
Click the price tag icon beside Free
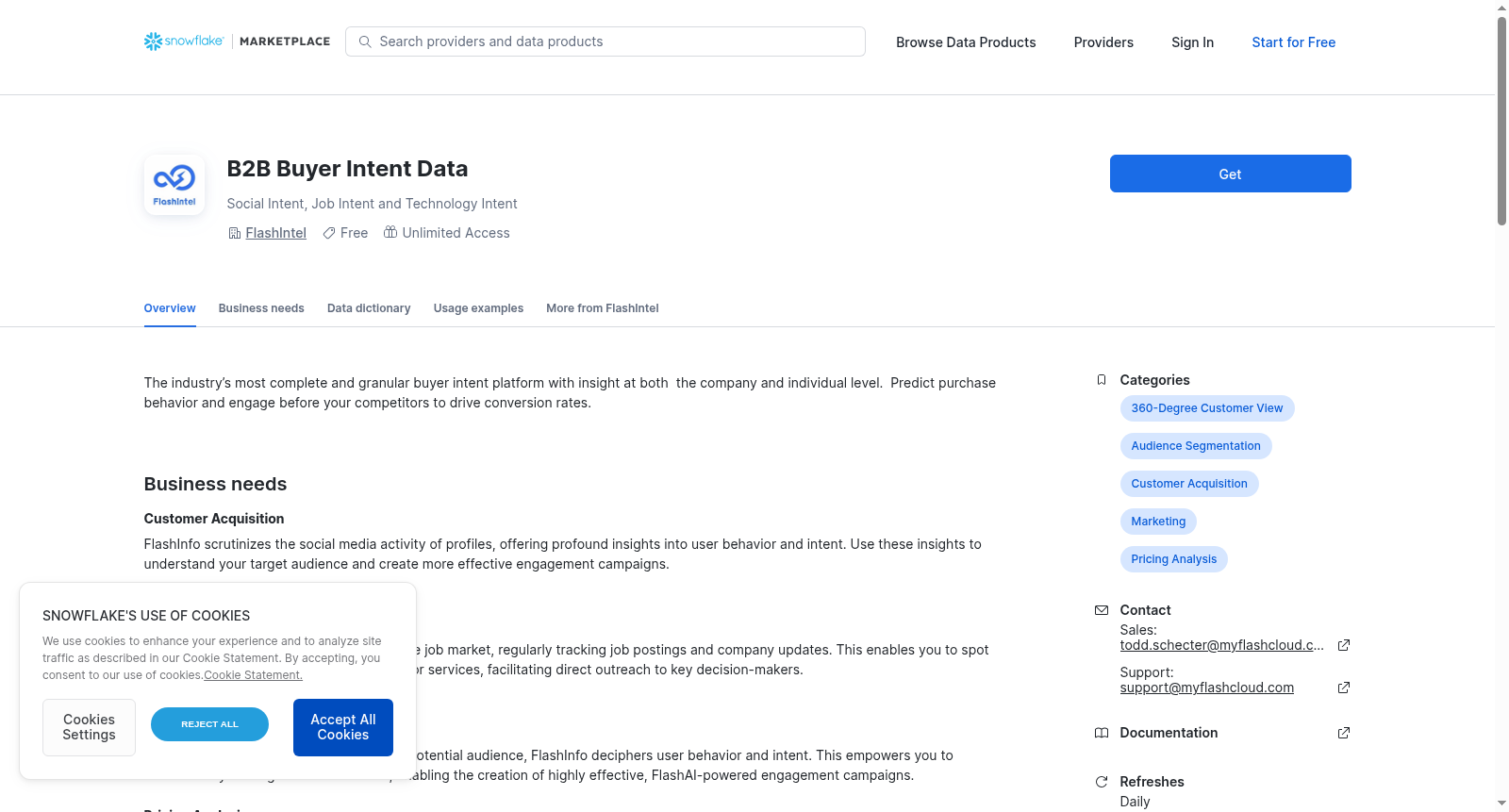(x=329, y=233)
